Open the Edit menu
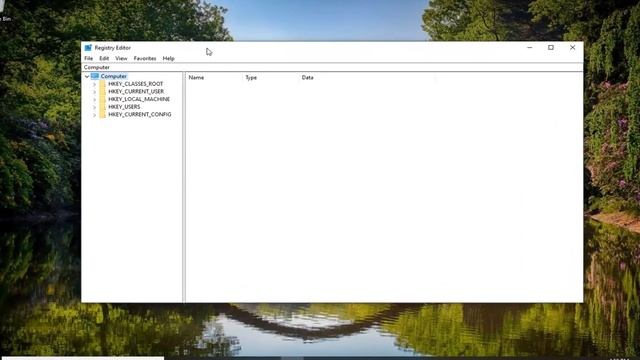This screenshot has height=360, width=640. click(104, 58)
